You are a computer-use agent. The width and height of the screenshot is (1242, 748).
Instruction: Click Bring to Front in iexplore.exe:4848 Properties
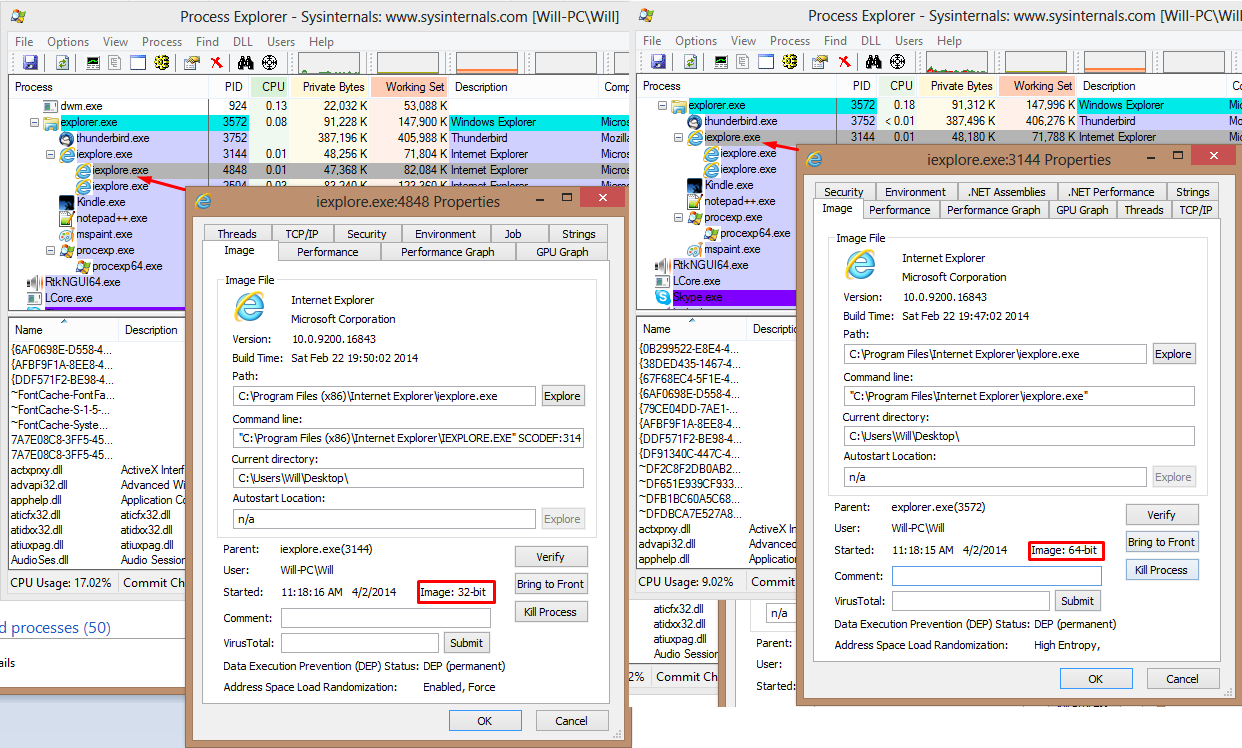(x=551, y=584)
